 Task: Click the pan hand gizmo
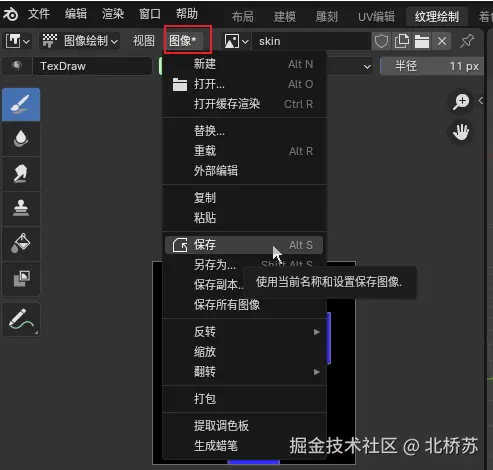click(461, 132)
